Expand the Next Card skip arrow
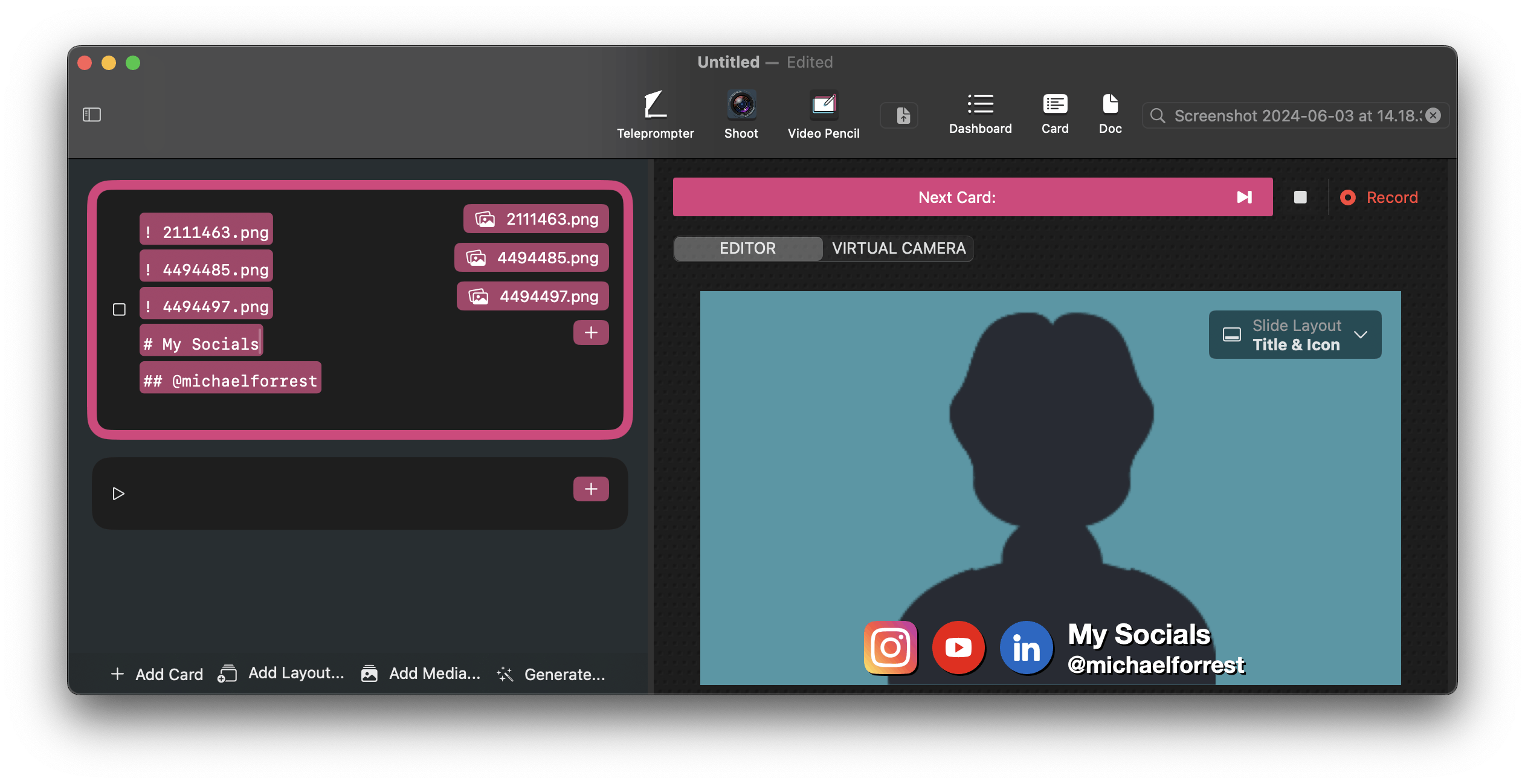The image size is (1525, 784). [1244, 197]
